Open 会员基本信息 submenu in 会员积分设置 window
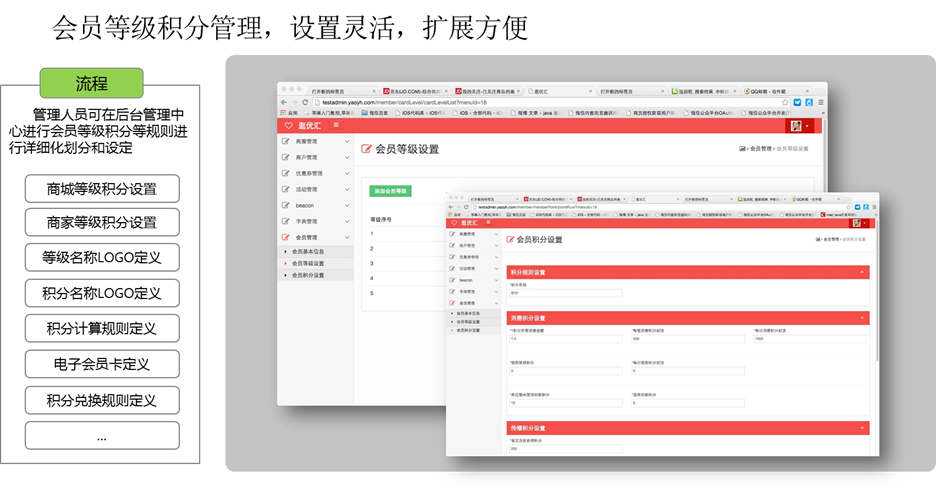The image size is (936, 492). pos(473,313)
